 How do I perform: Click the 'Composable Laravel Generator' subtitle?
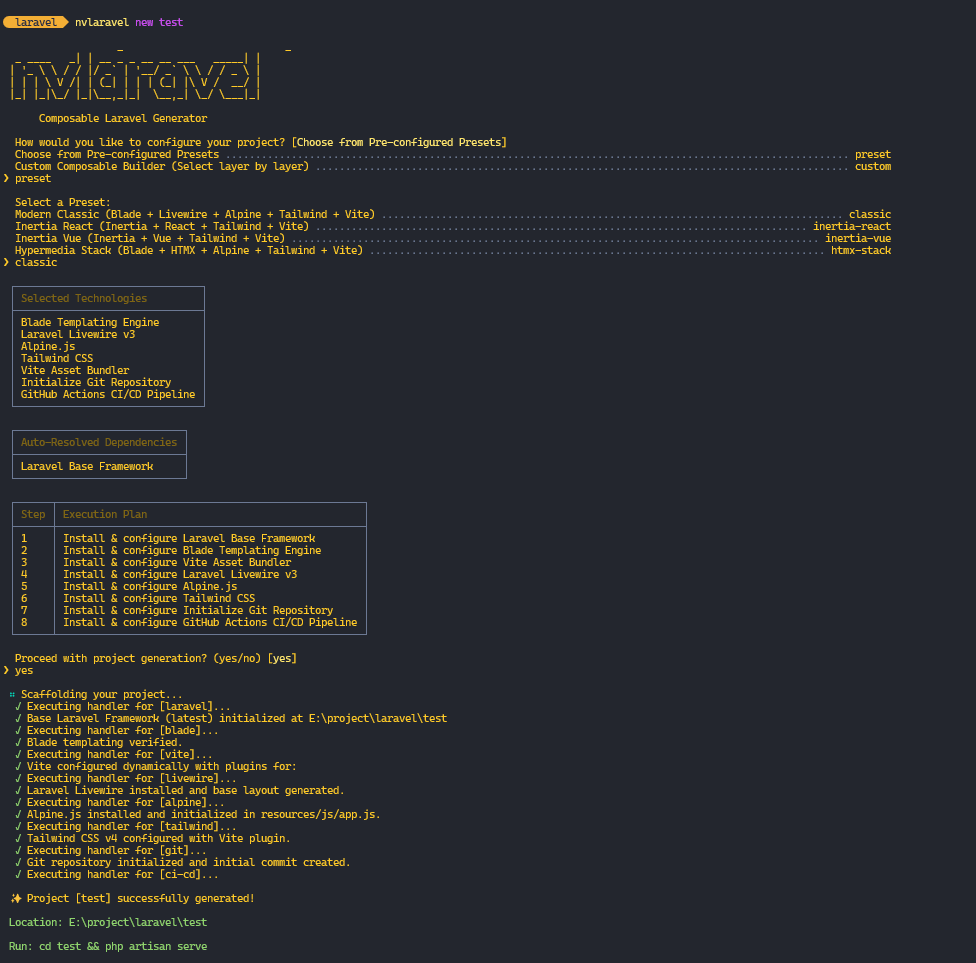point(123,118)
